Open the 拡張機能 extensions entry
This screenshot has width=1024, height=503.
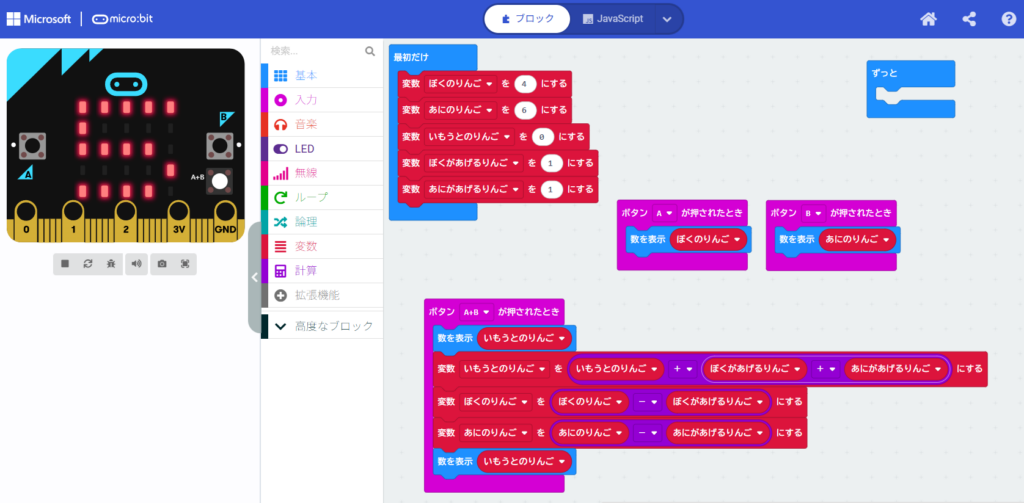[x=322, y=295]
